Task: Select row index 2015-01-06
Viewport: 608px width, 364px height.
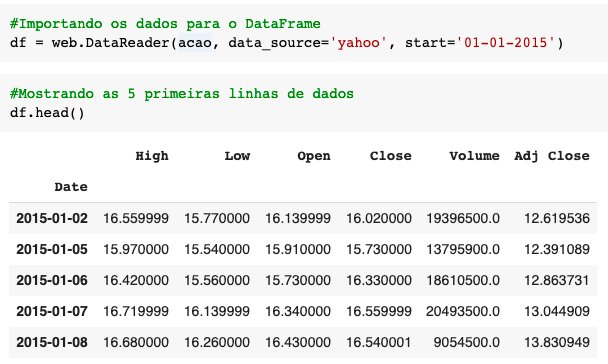Action: click(52, 280)
